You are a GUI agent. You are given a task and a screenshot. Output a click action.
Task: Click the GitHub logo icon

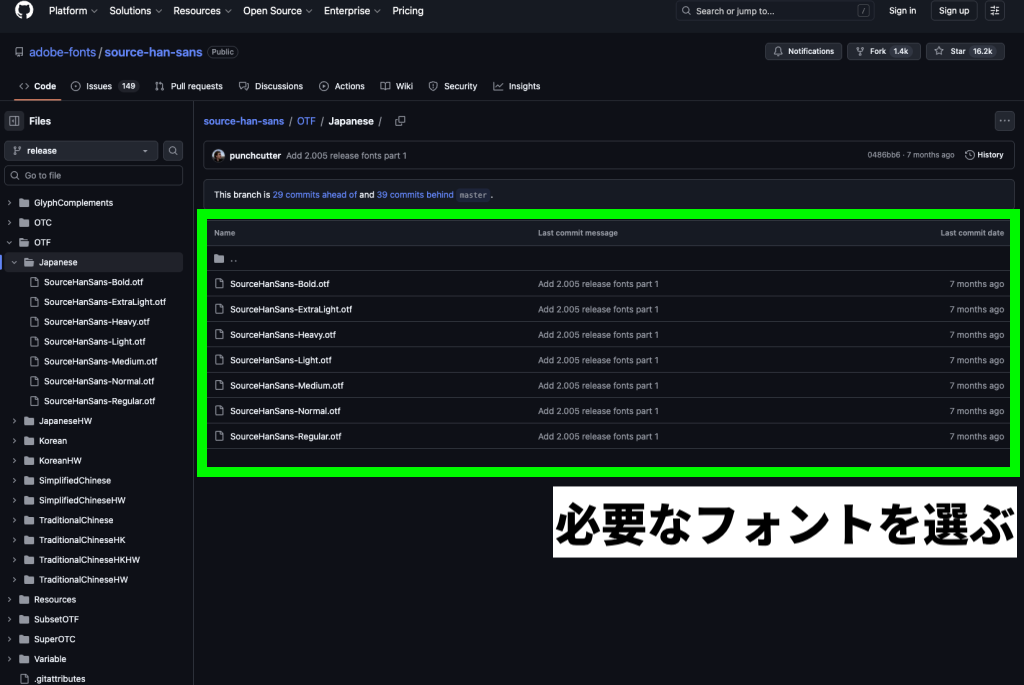24,11
